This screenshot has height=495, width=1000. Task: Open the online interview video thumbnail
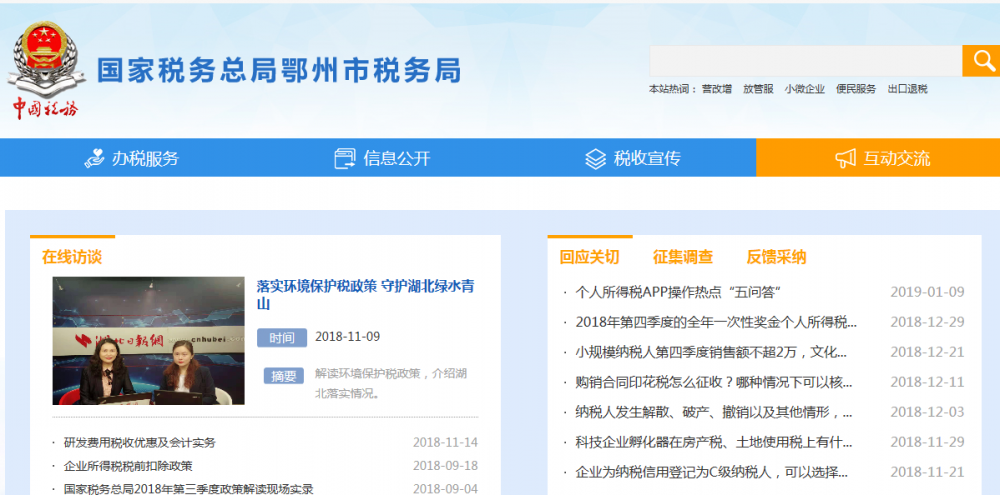tap(148, 341)
